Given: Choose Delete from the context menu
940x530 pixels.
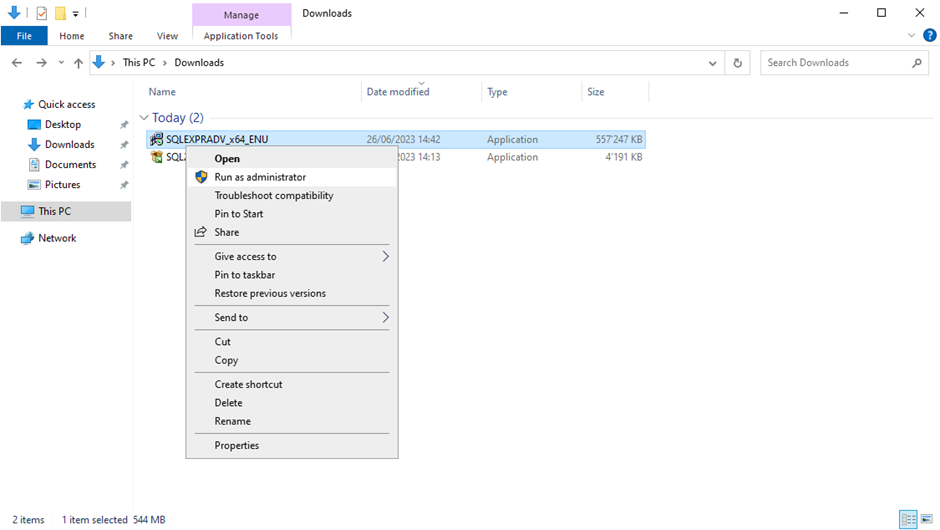Looking at the screenshot, I should [292, 403].
